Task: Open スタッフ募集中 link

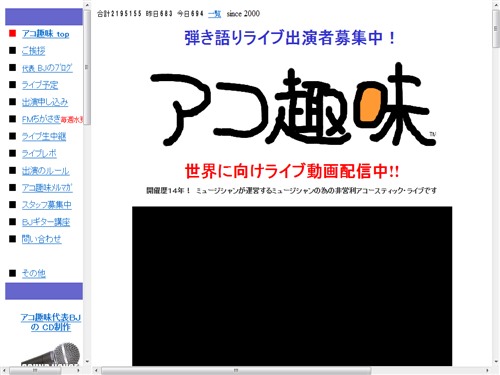Action: 47,205
